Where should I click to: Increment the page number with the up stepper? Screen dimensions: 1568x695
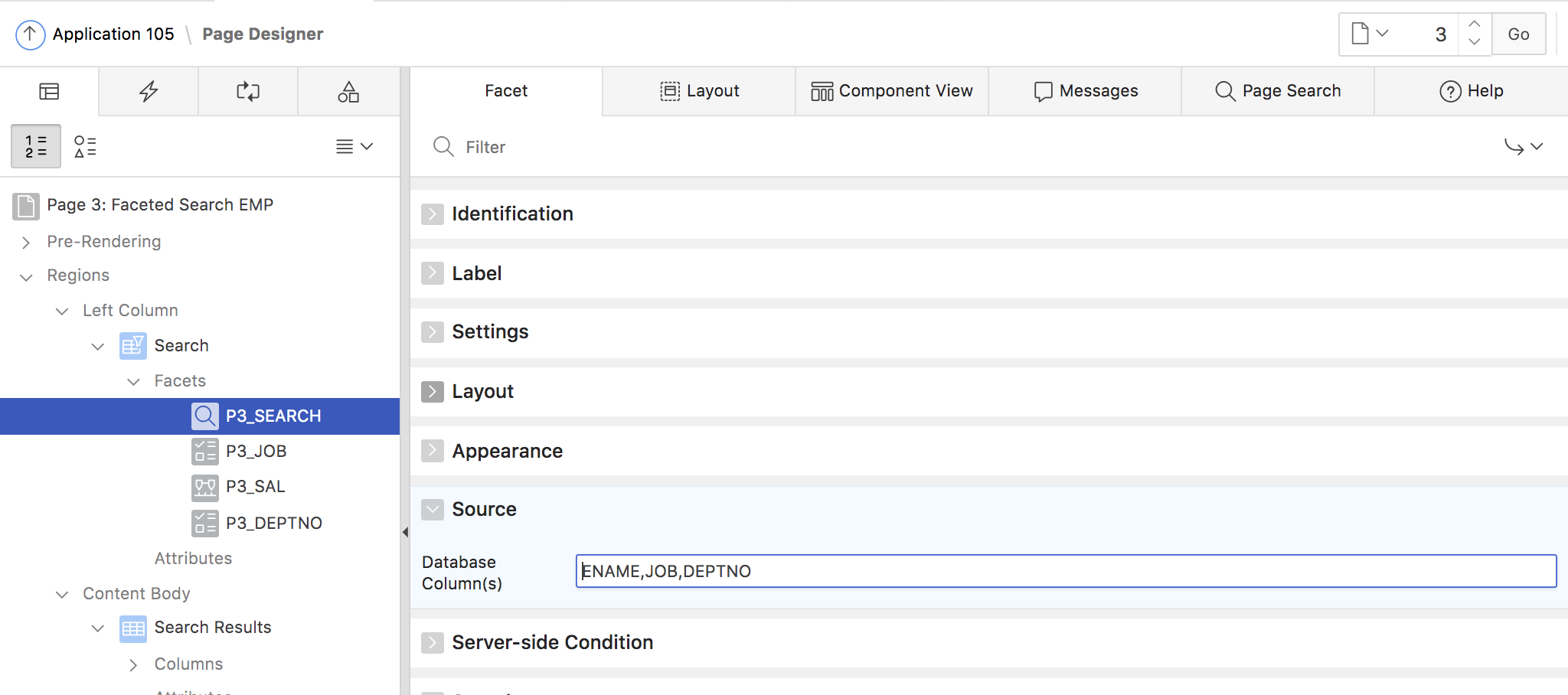point(1475,25)
